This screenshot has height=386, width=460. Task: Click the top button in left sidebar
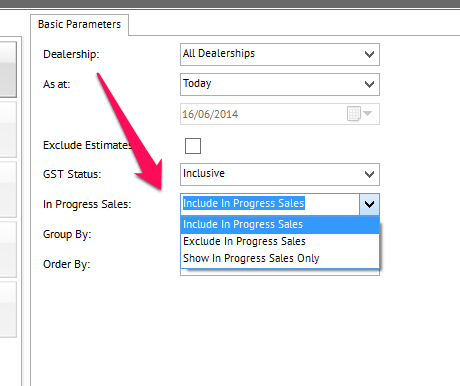pos(8,70)
